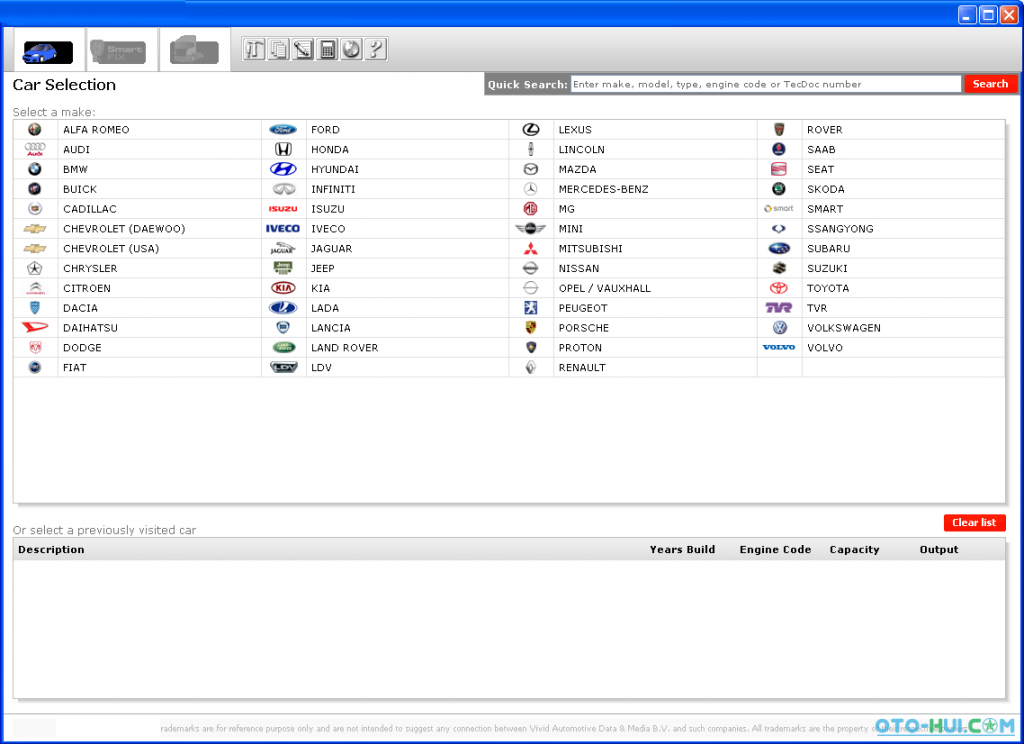1024x744 pixels.
Task: Choose the Audi rings logo
Action: (x=35, y=150)
